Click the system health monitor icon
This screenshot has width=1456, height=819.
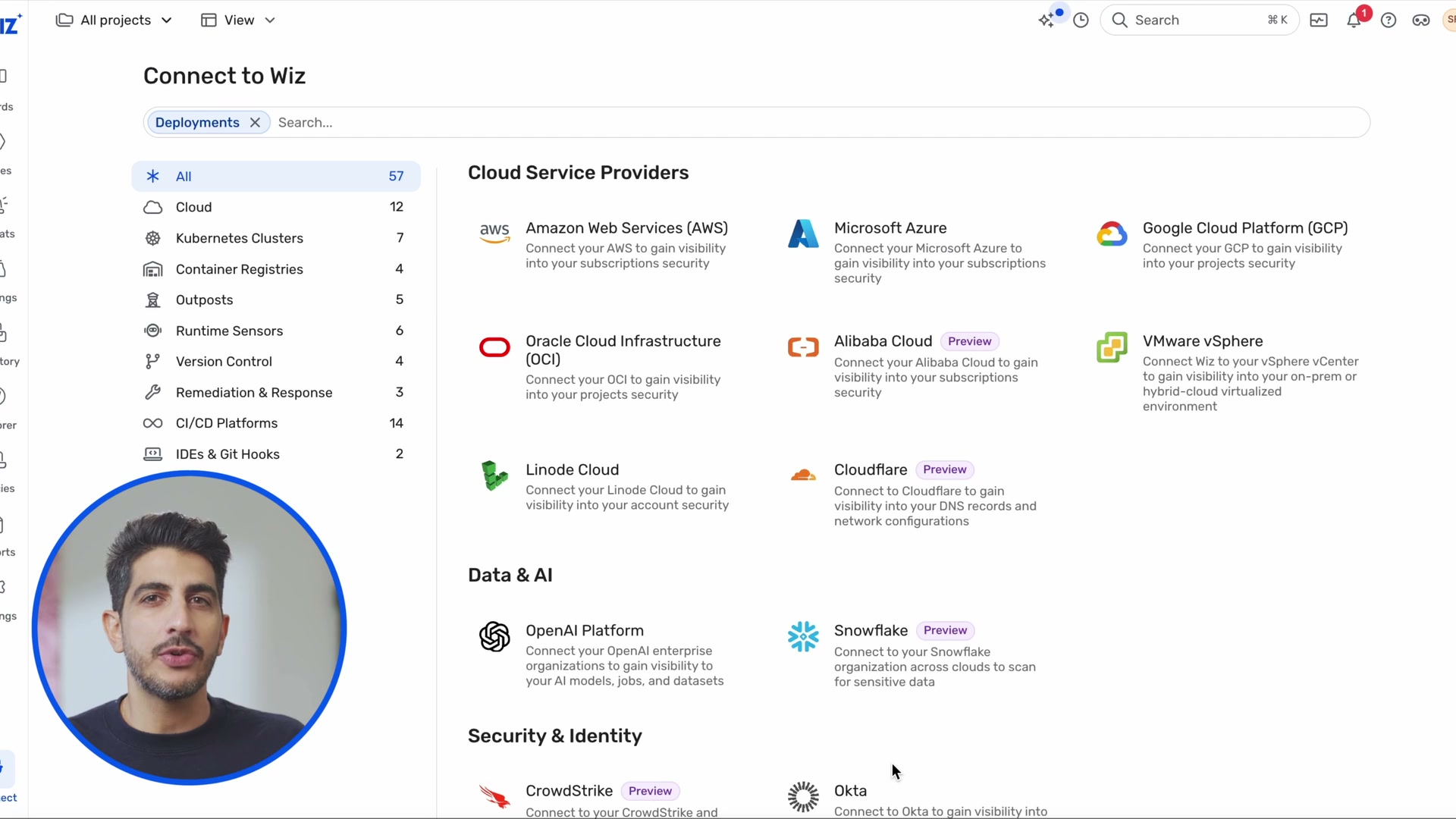coord(1319,20)
